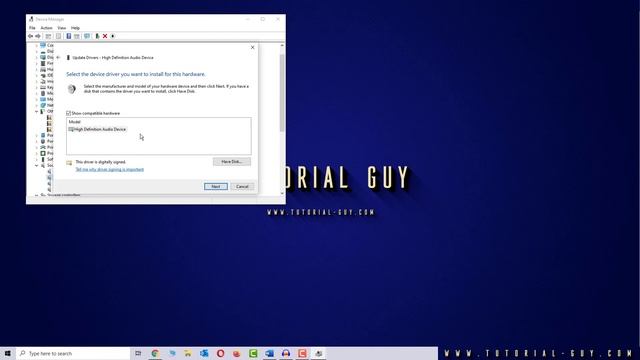
Task: Expand the Network adapters tree node
Action: point(36,105)
